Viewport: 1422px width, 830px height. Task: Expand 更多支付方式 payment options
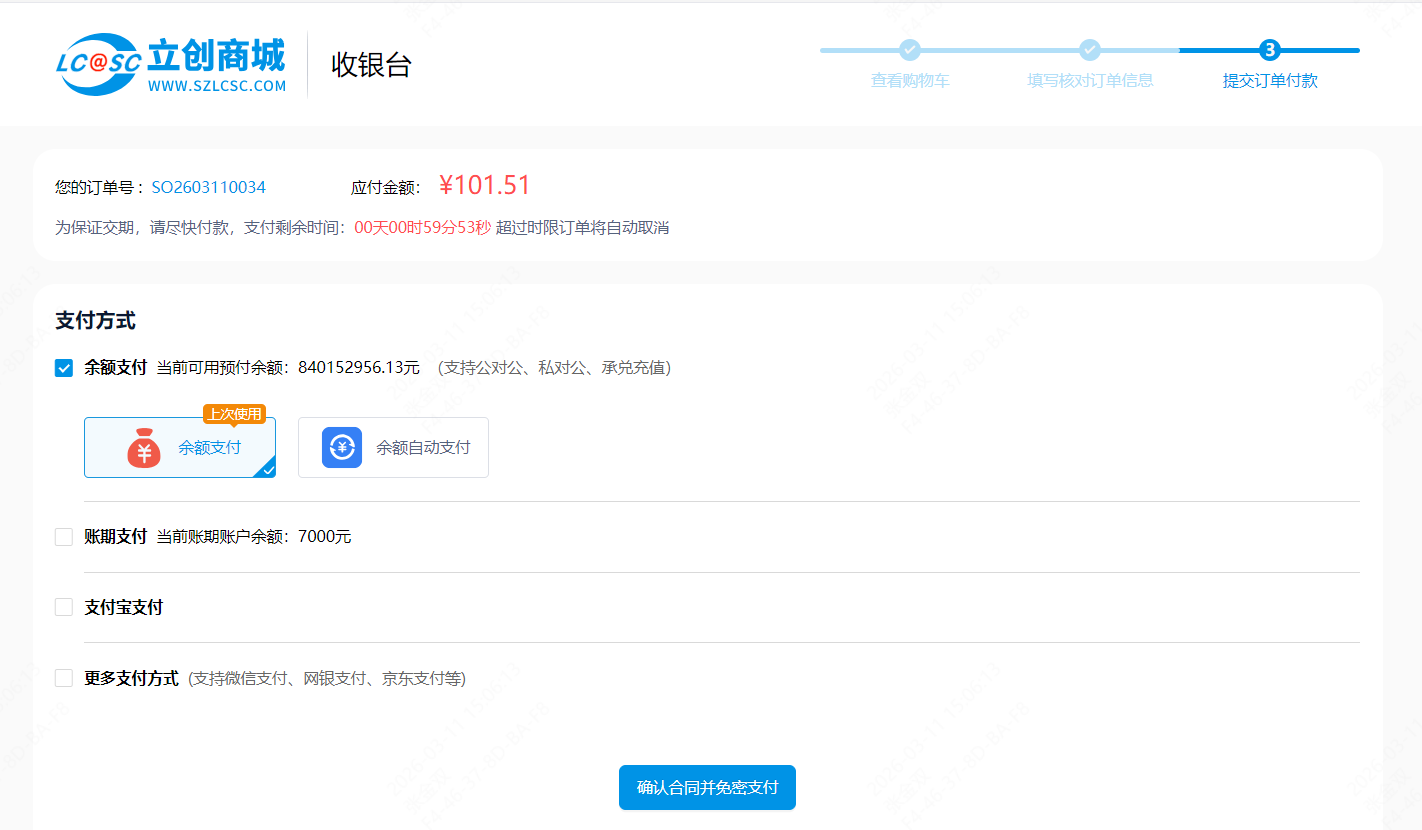pos(64,678)
